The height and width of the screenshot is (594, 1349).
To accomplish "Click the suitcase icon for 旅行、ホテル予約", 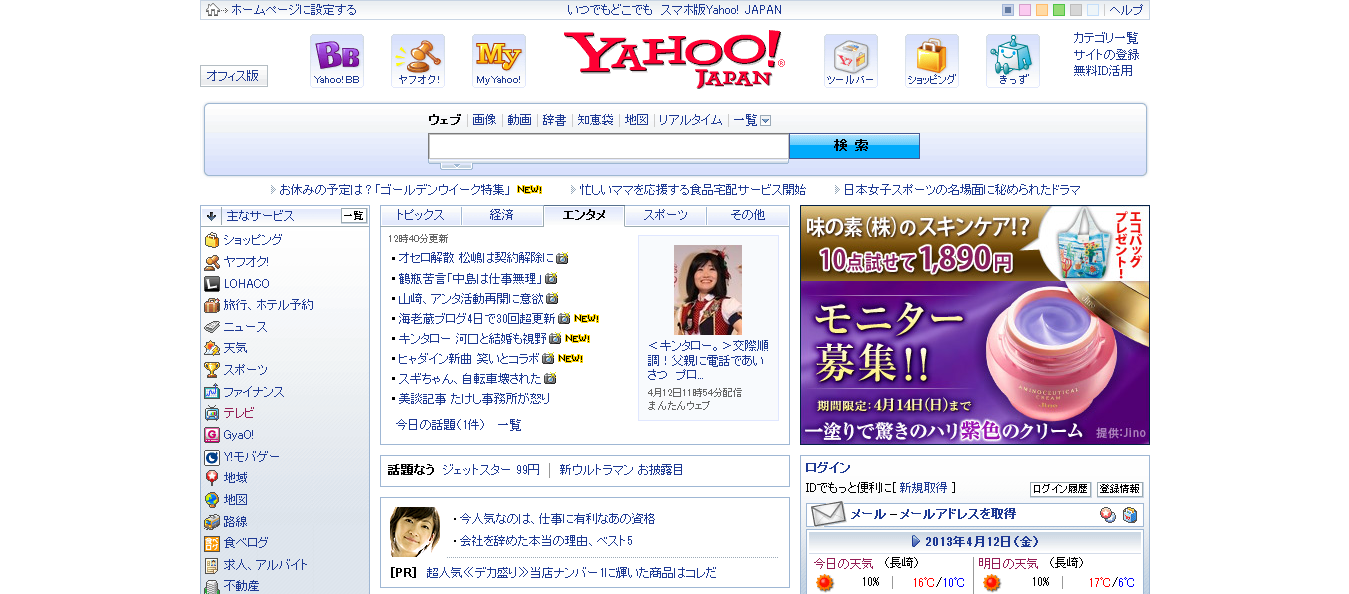I will (212, 305).
